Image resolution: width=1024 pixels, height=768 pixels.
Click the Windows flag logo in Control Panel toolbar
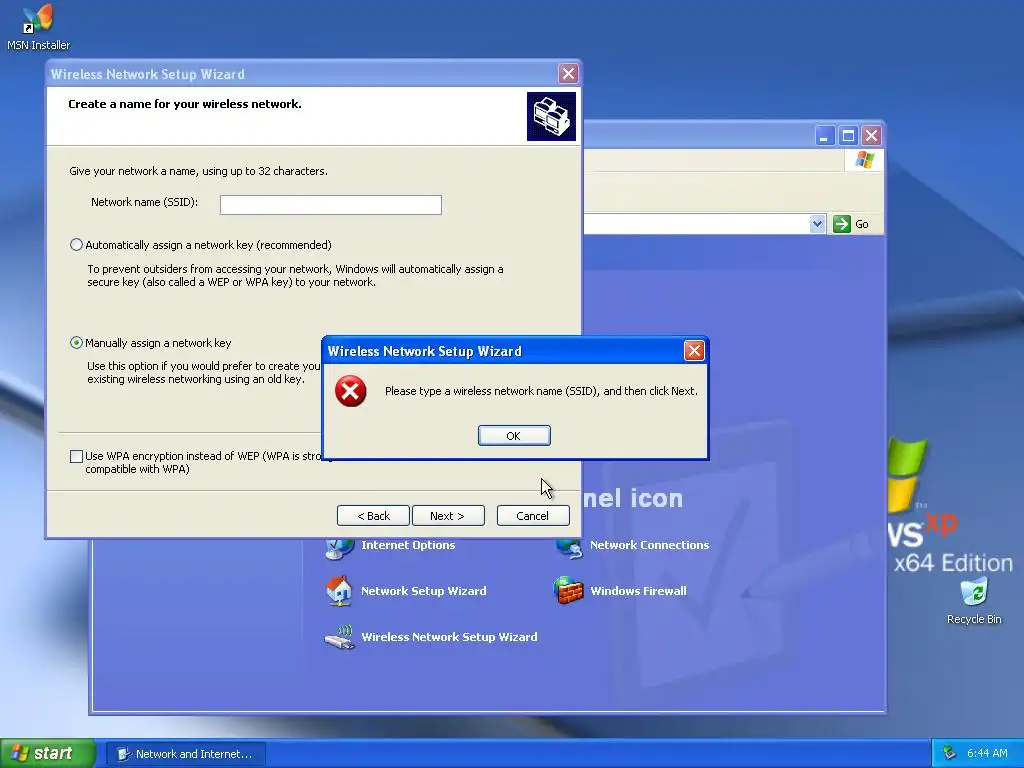pos(864,160)
